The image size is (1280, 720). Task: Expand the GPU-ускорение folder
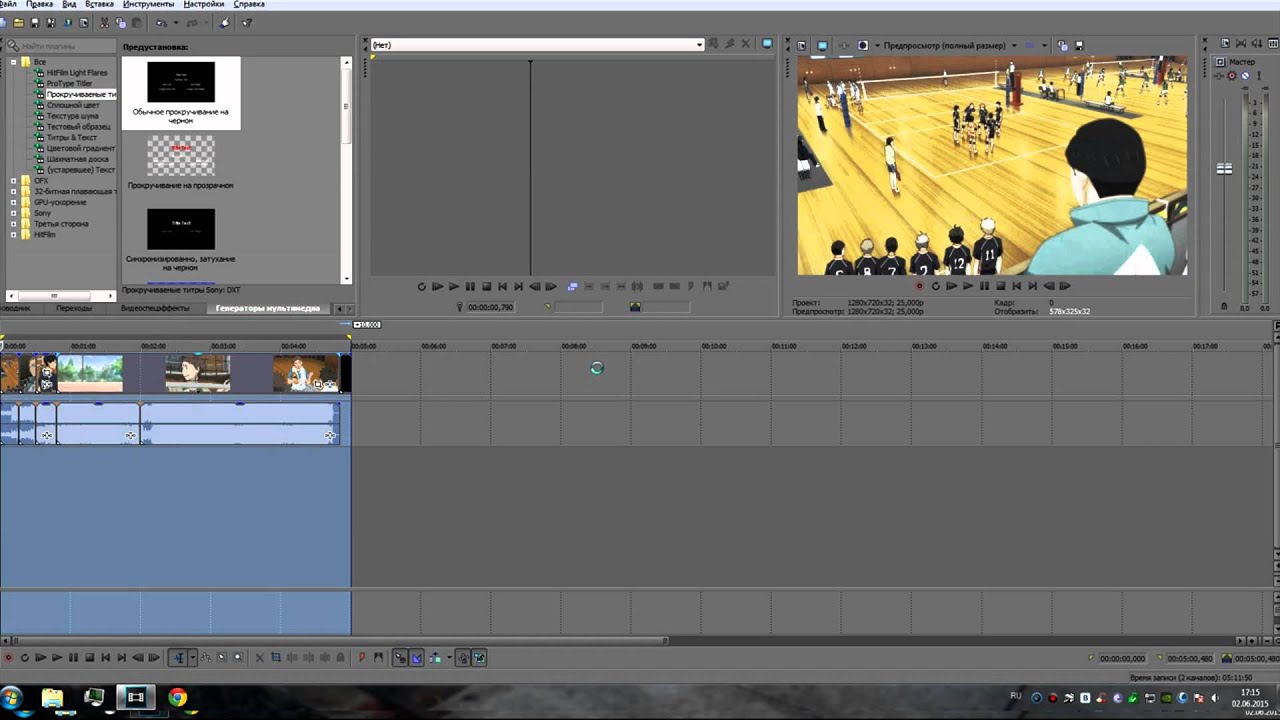pyautogui.click(x=14, y=202)
